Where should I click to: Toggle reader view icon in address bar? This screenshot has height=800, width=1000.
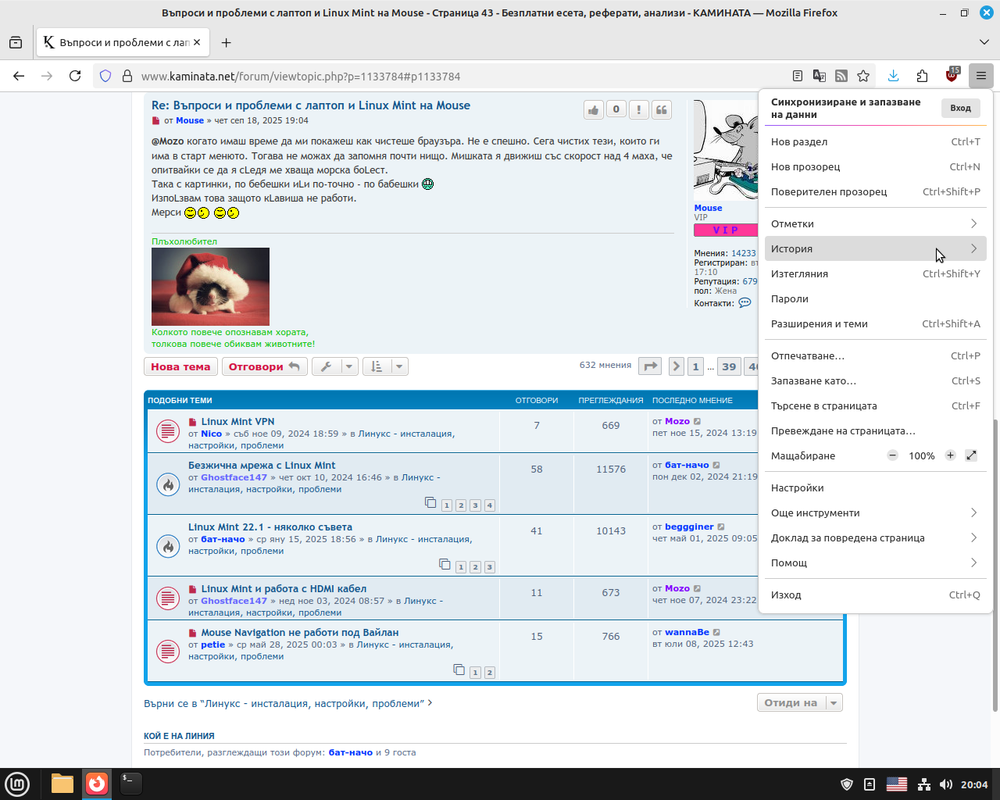click(797, 76)
